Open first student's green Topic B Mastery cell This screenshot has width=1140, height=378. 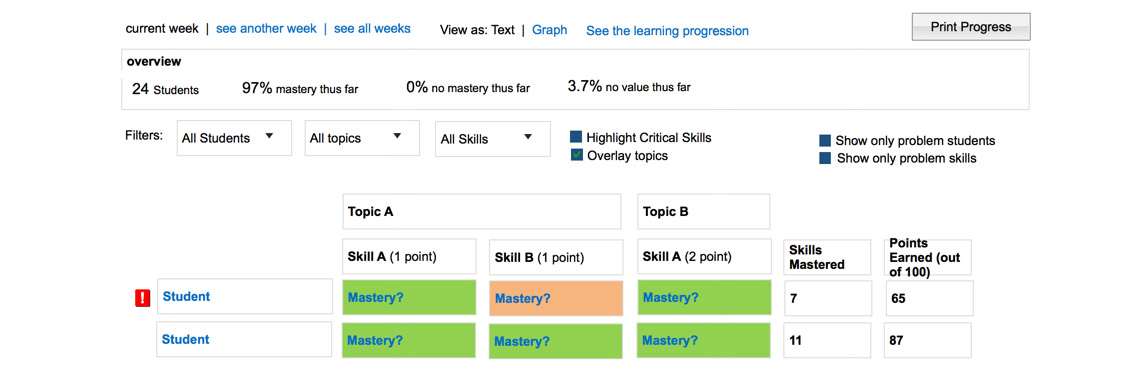(705, 297)
